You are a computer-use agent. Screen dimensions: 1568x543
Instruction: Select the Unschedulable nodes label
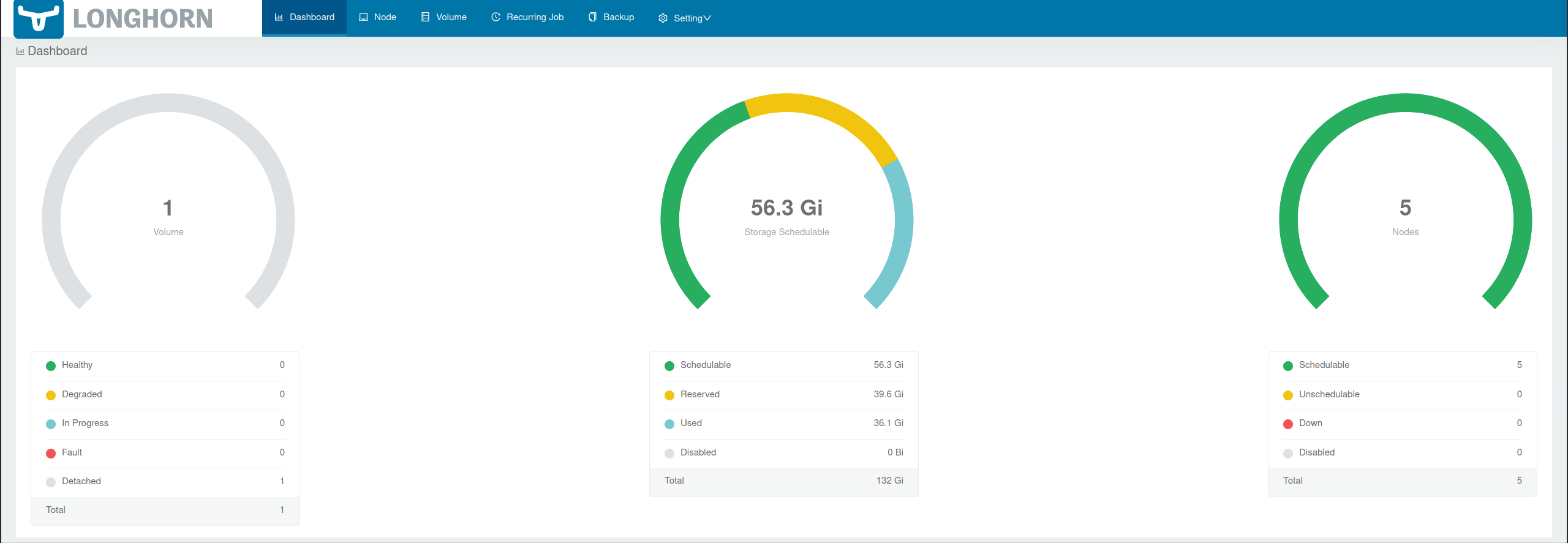[x=1329, y=394]
